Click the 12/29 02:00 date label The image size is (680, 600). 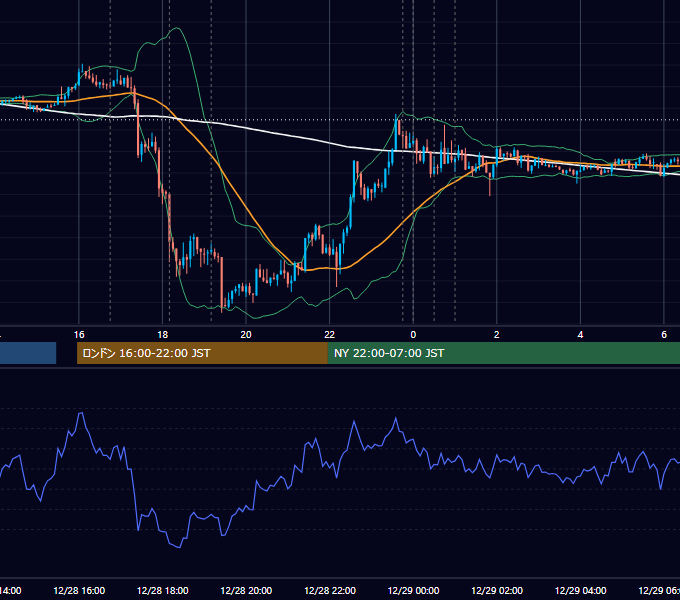[497, 590]
